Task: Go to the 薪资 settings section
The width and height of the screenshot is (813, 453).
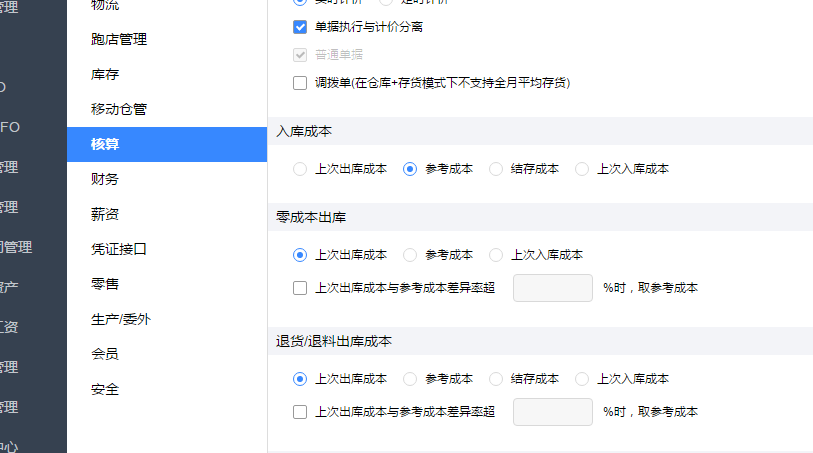Action: click(x=105, y=214)
